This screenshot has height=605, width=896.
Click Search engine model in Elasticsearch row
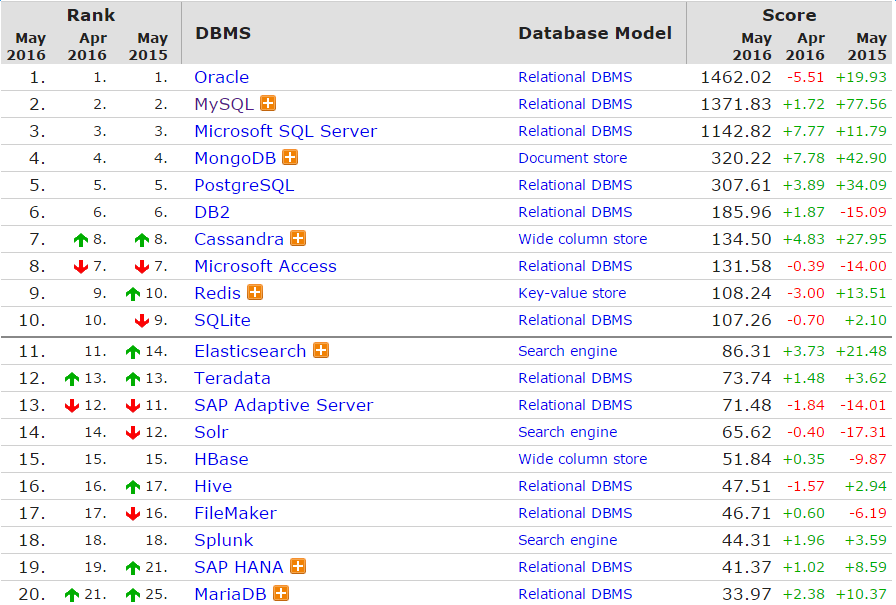pyautogui.click(x=567, y=351)
